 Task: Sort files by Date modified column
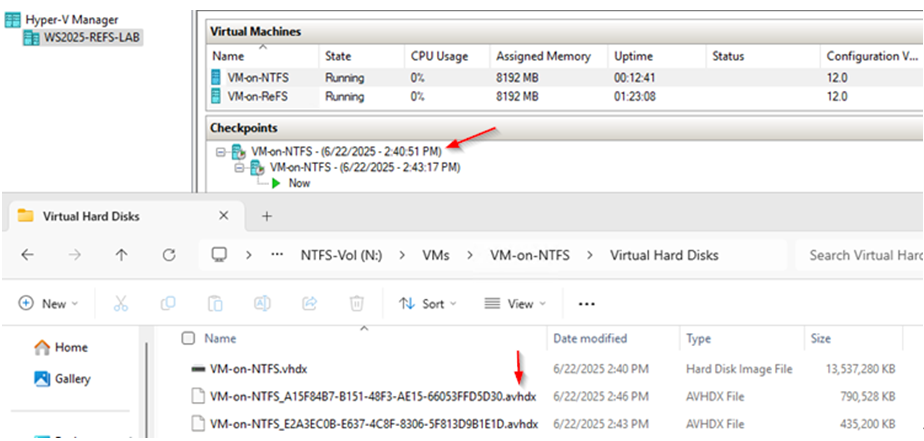tap(590, 338)
